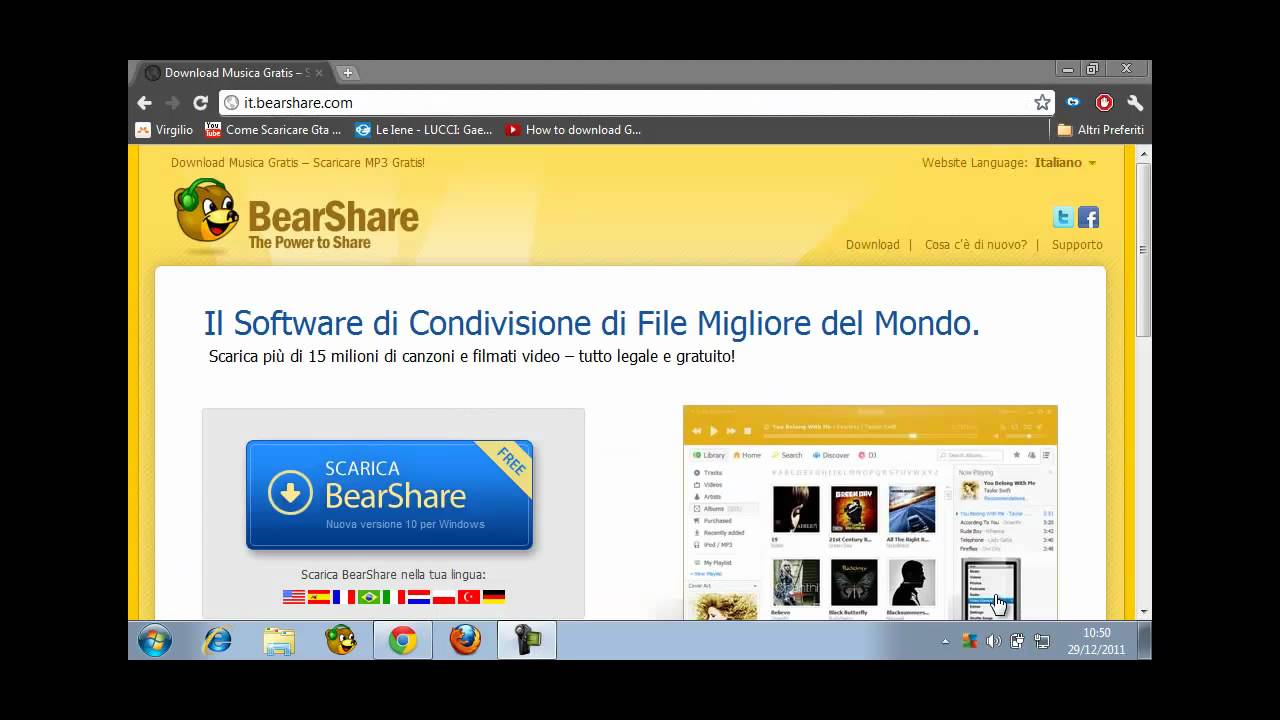Viewport: 1280px width, 720px height.
Task: Open the Supporto menu link
Action: (x=1077, y=244)
